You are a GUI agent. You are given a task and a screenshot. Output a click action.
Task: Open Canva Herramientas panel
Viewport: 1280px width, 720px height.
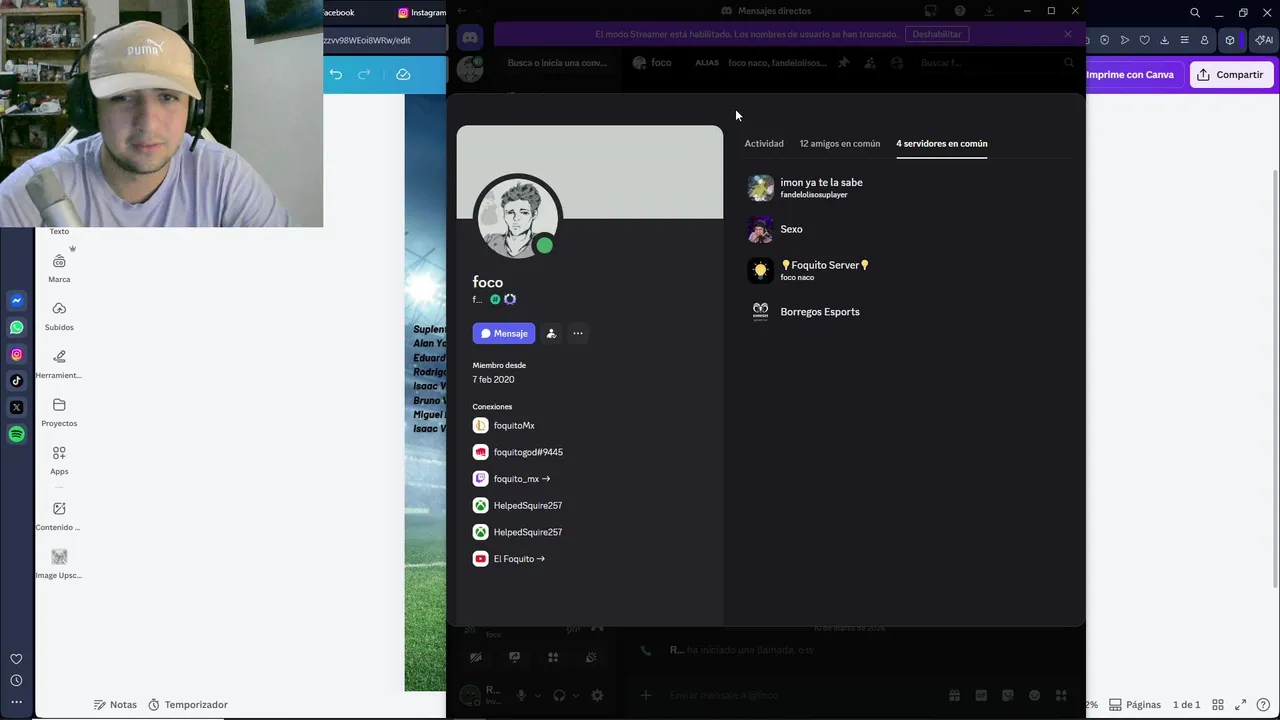coord(59,364)
